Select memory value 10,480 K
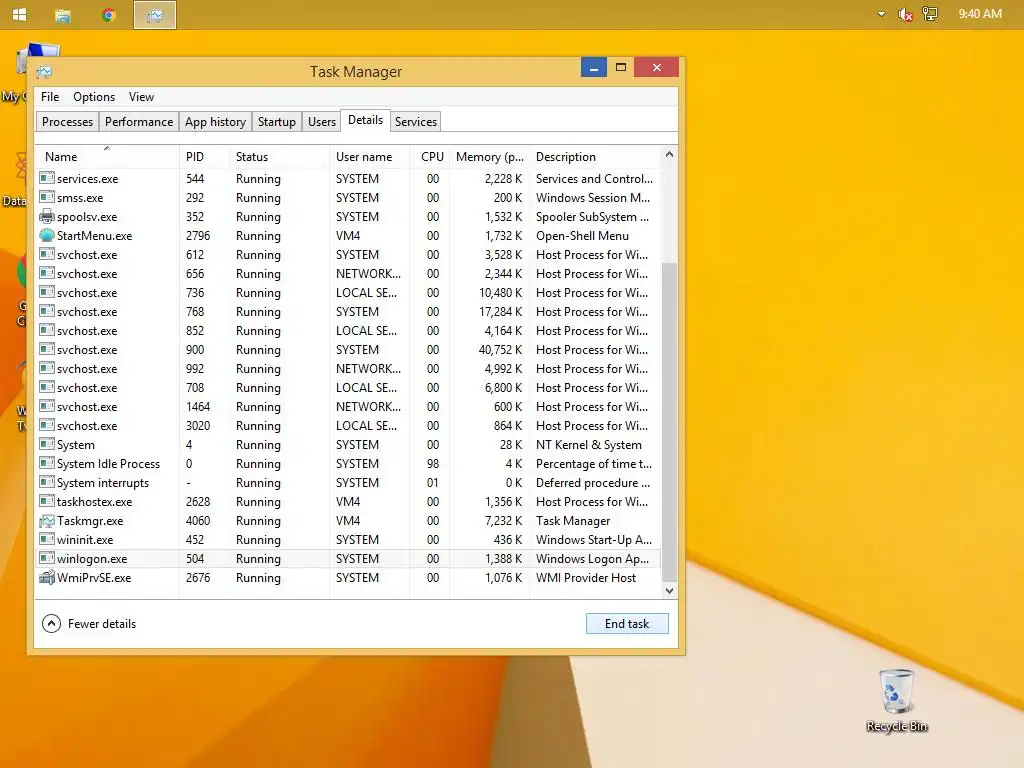Screen dimensions: 1024x768 [x=500, y=293]
